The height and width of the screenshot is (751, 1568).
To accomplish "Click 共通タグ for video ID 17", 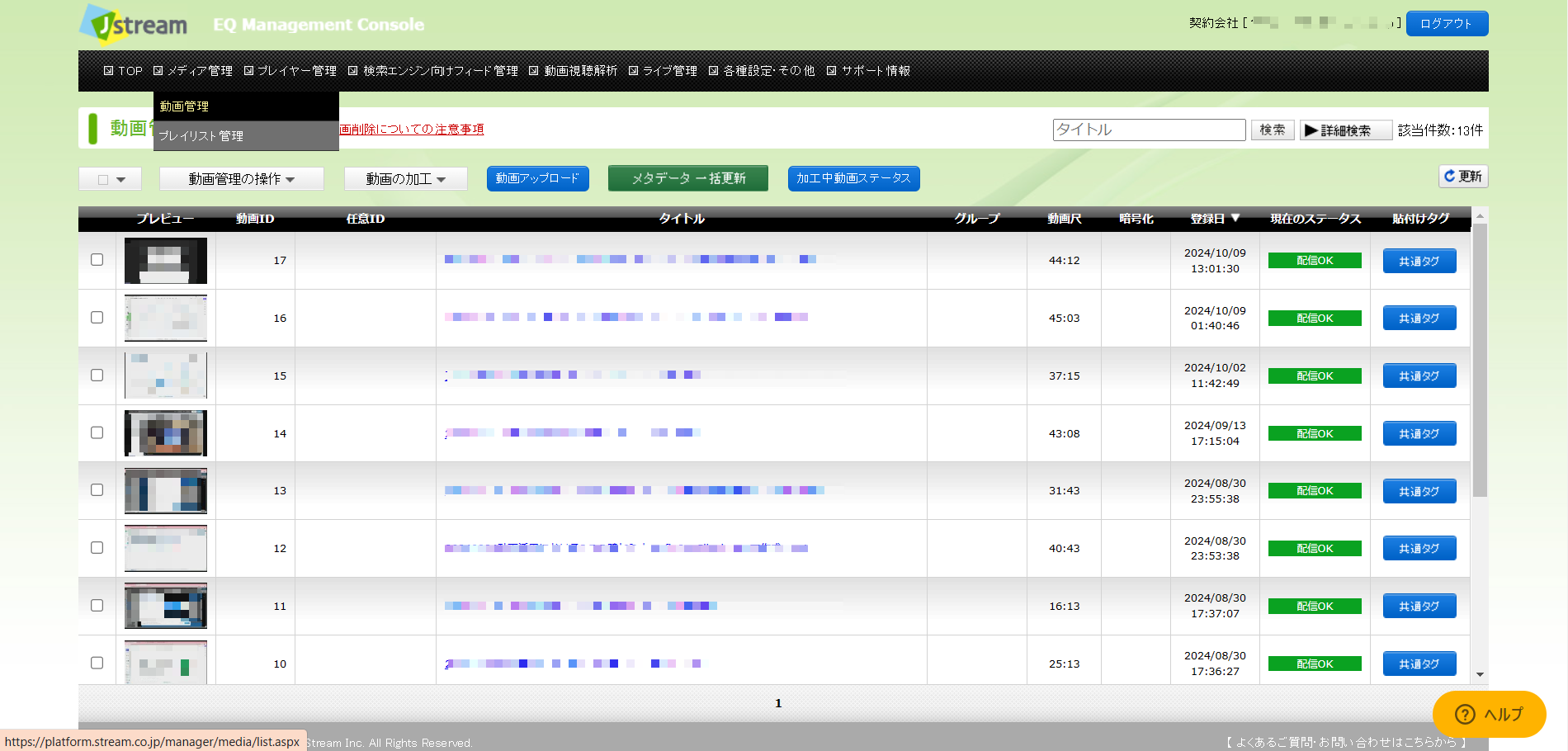I will pyautogui.click(x=1419, y=261).
